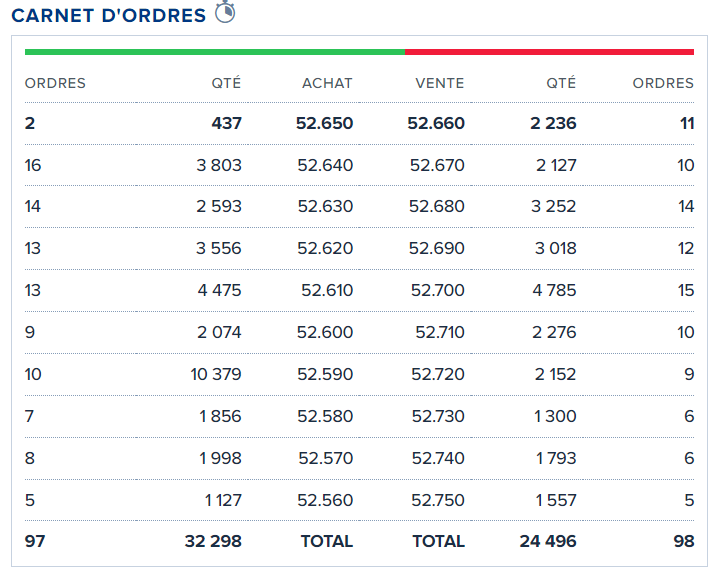Click the top buy quantity 437
Image resolution: width=709 pixels, height=570 pixels.
click(x=224, y=124)
